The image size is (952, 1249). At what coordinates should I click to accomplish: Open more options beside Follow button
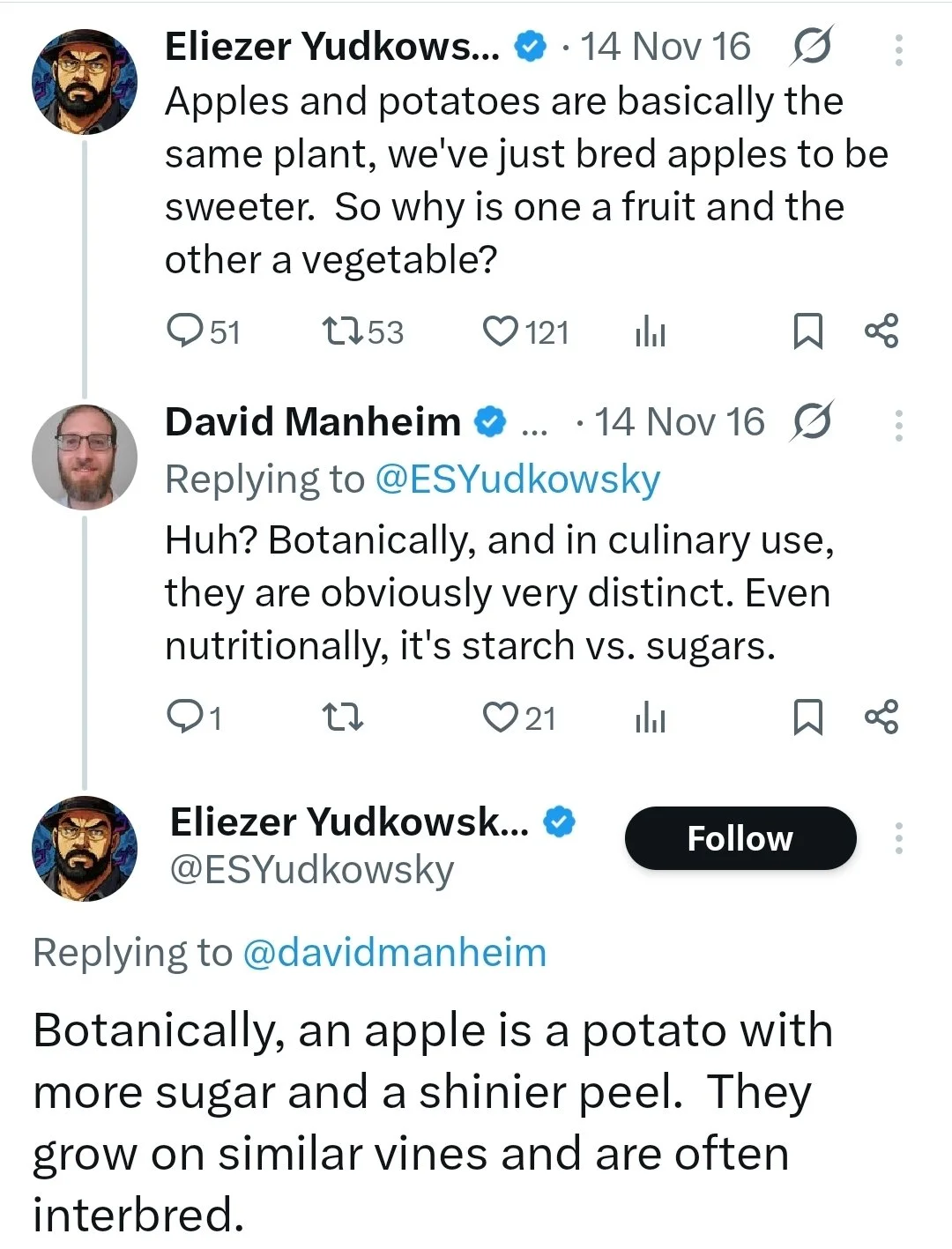click(898, 838)
